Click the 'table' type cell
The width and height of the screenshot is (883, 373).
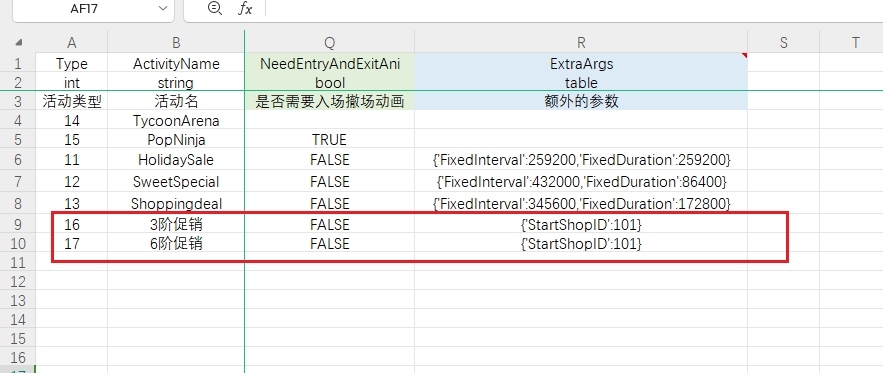581,82
